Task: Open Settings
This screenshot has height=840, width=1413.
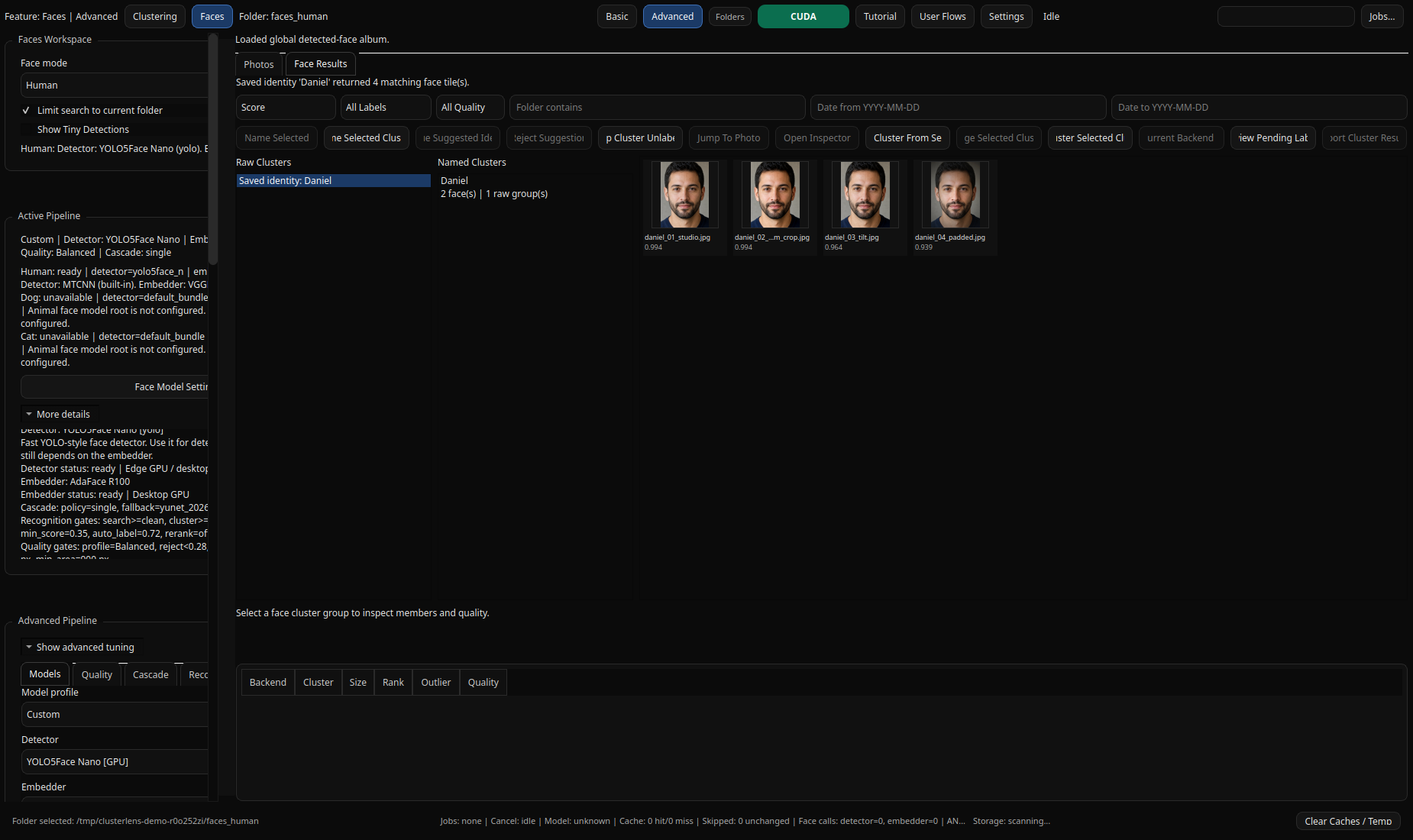Action: point(1007,16)
